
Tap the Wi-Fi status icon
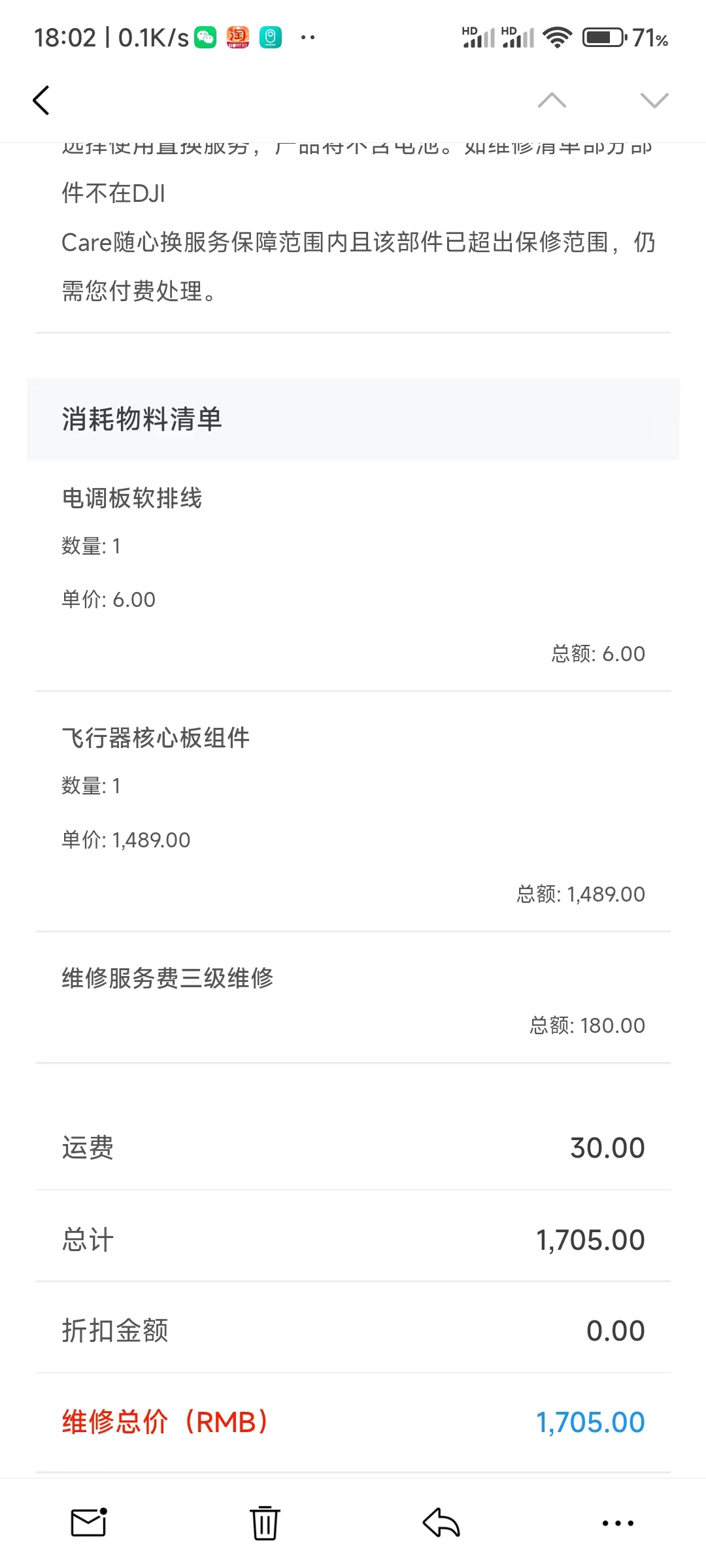558,37
